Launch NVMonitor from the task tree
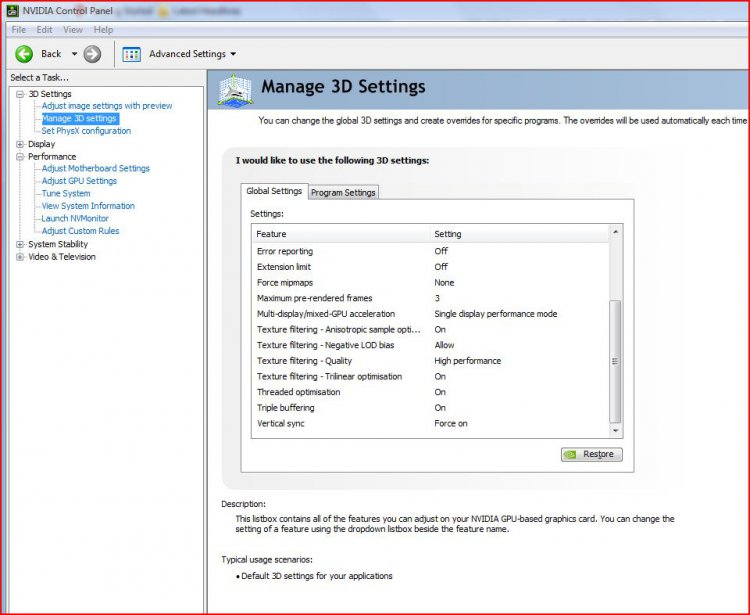 pyautogui.click(x=75, y=218)
